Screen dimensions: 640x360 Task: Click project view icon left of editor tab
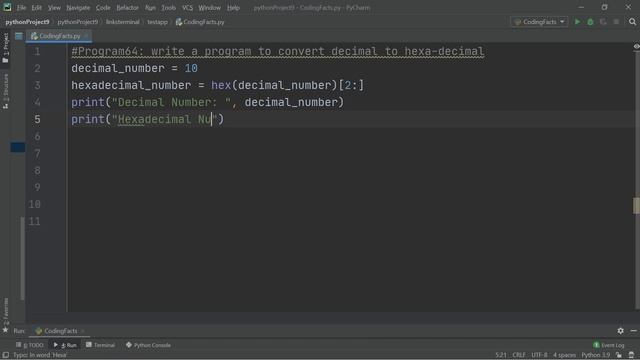[x=19, y=36]
